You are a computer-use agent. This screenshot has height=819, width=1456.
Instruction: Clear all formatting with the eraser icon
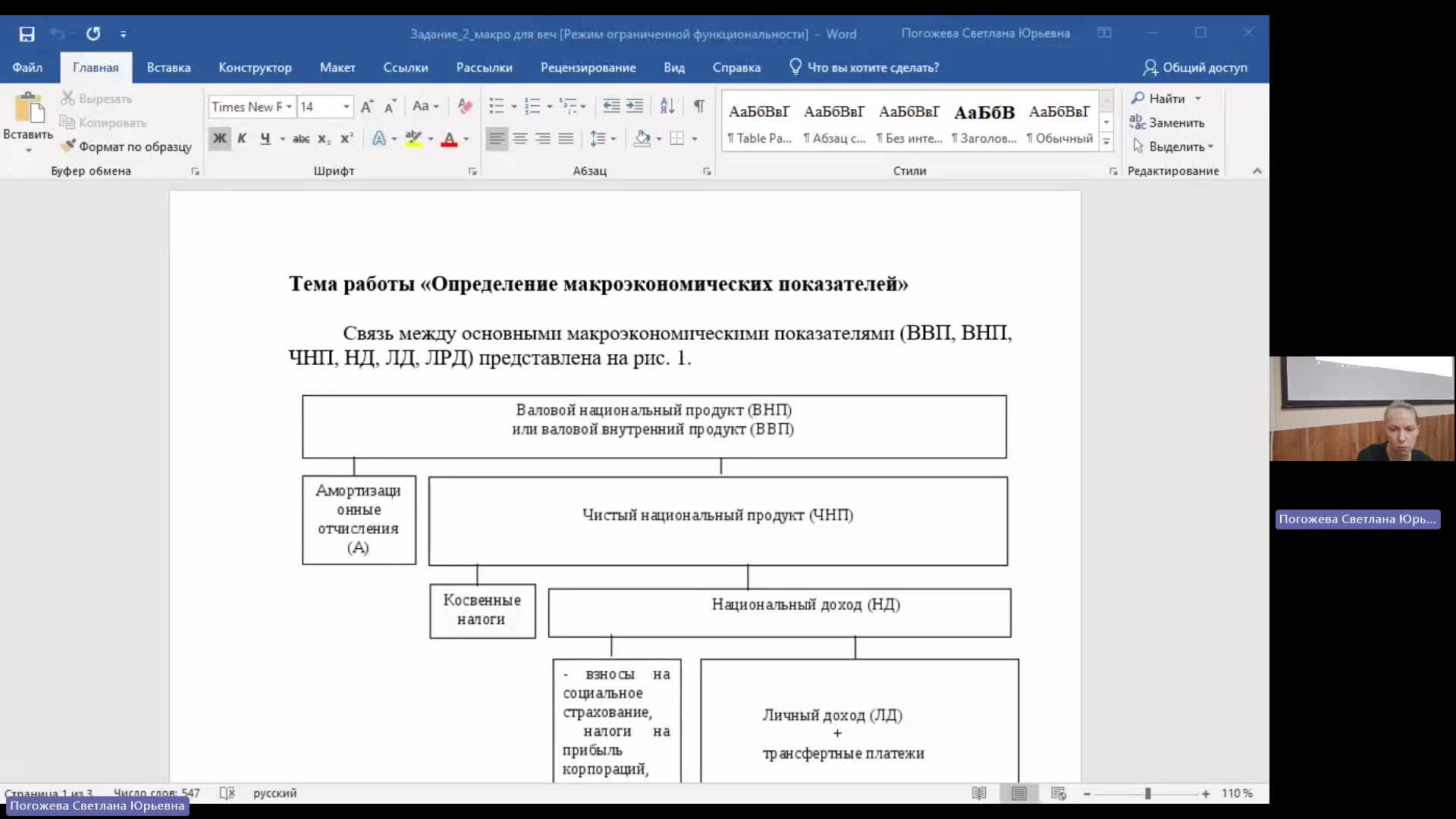coord(465,107)
